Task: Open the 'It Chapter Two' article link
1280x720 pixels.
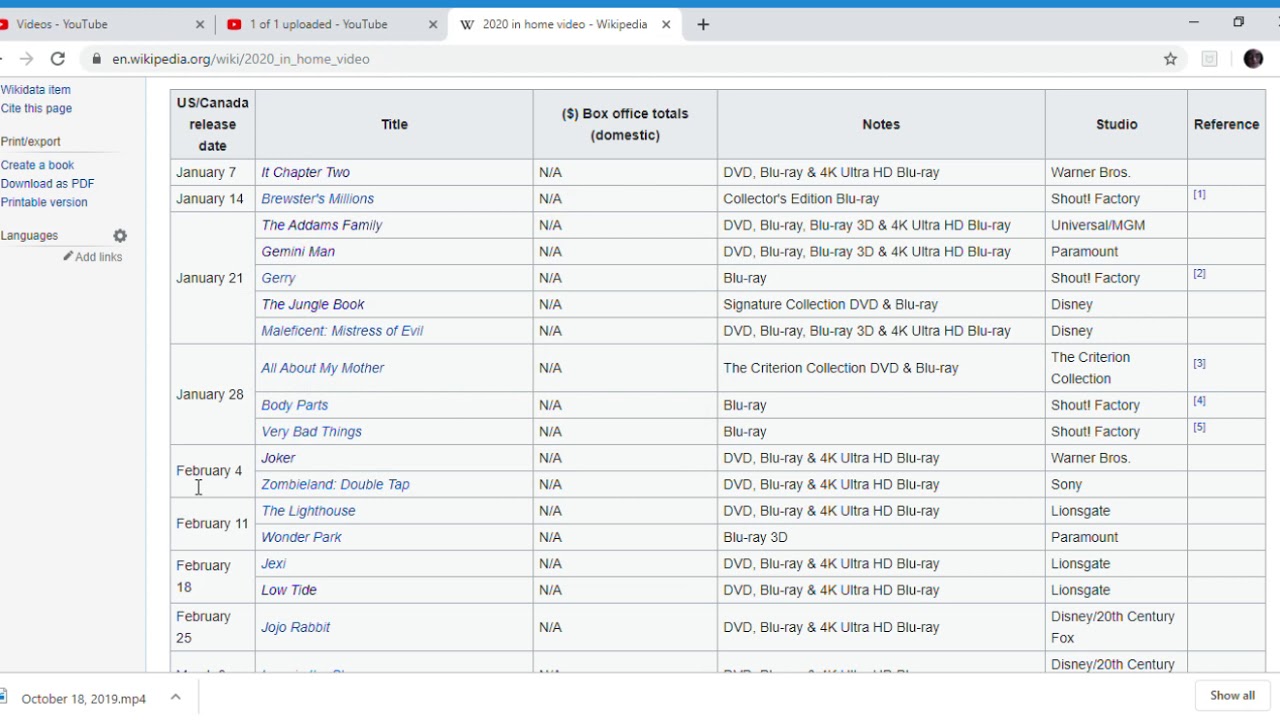Action: click(x=305, y=172)
